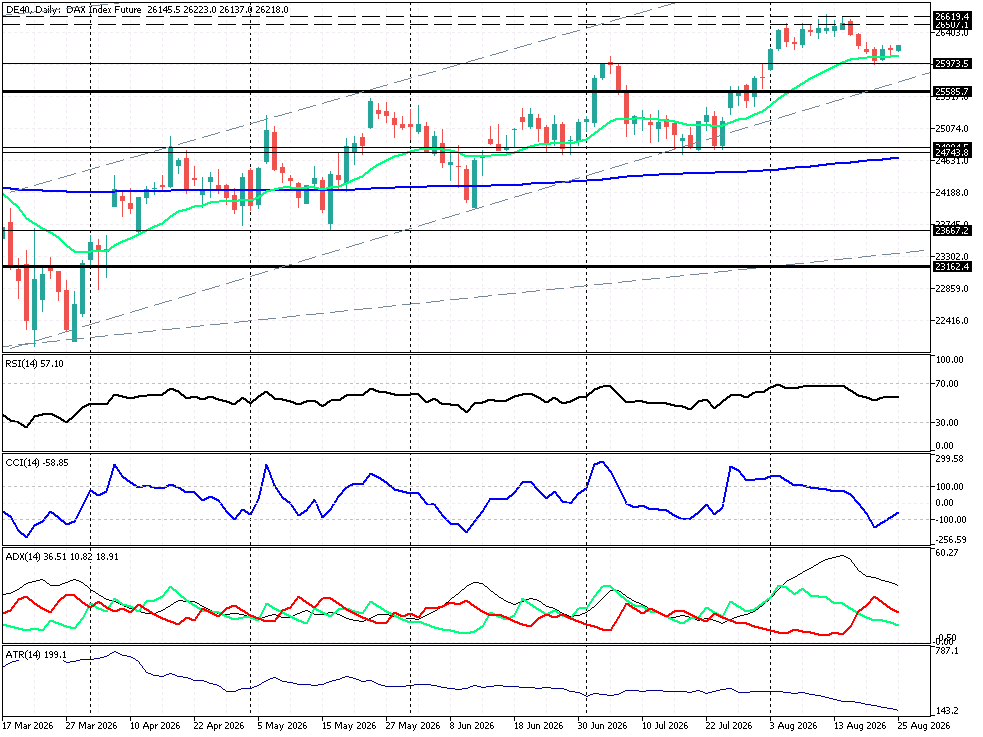Select the 30.00 level on RSI scale
This screenshot has height=737, width=983.
[x=947, y=422]
